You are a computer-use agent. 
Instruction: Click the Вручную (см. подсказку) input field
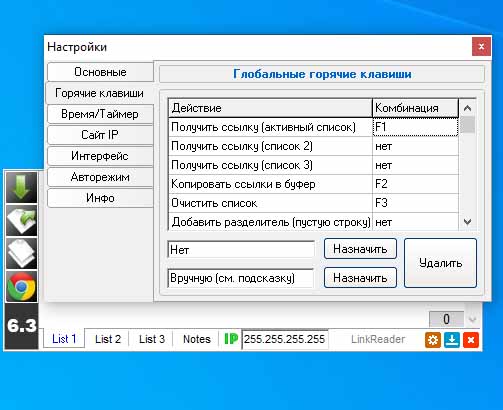241,278
